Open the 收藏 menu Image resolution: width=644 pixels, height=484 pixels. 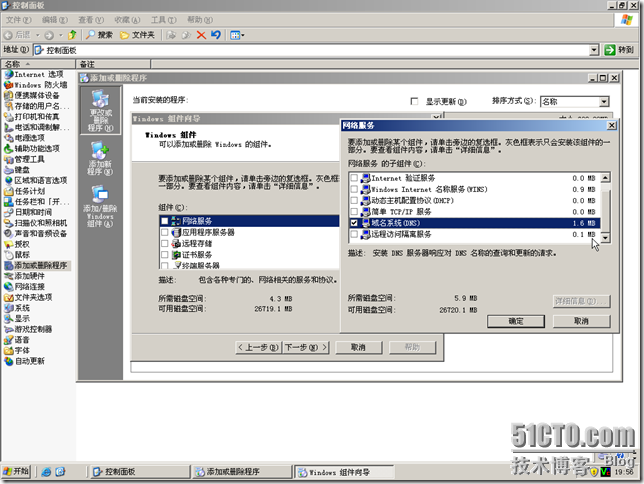pyautogui.click(x=127, y=20)
